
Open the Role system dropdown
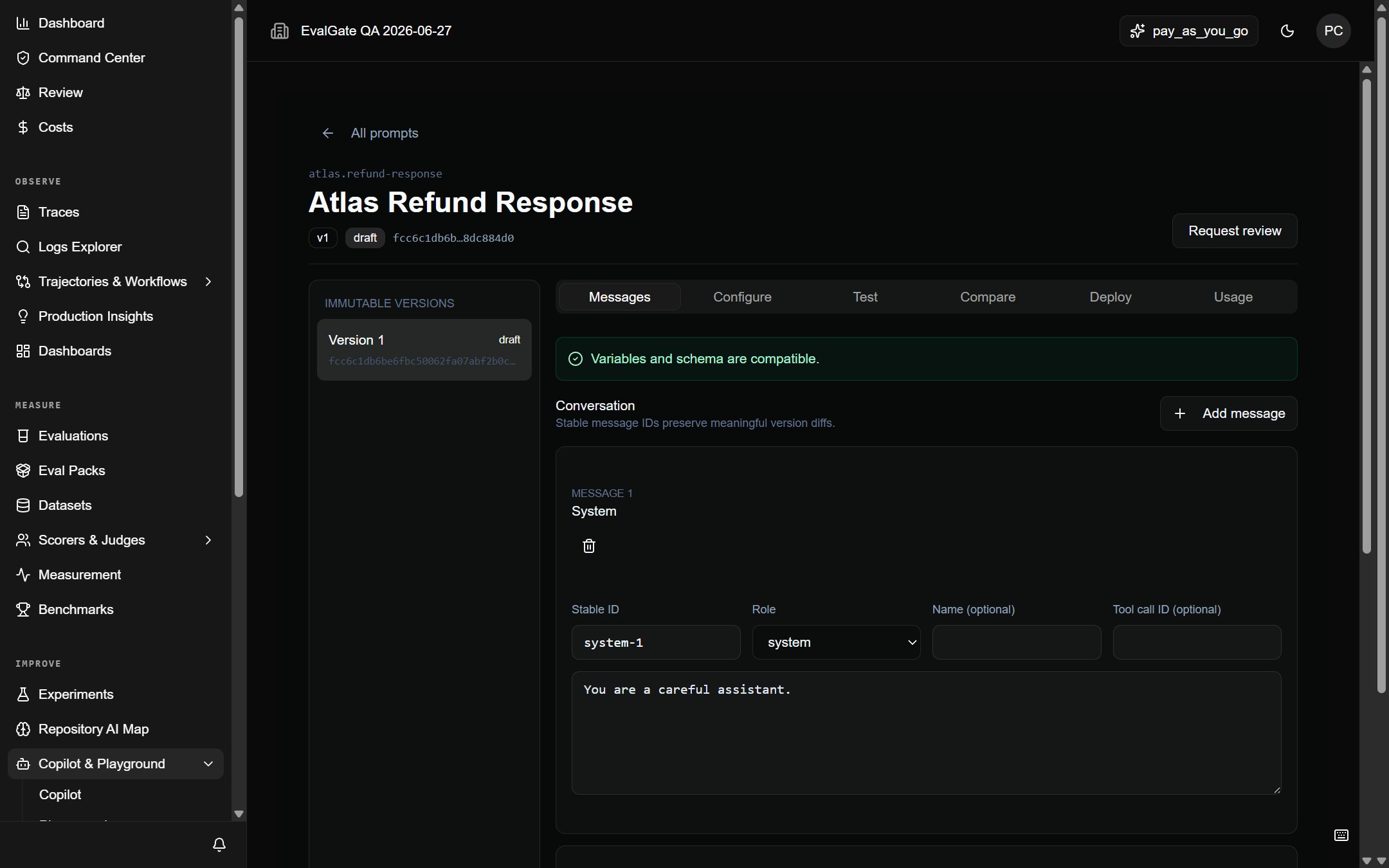pyautogui.click(x=836, y=642)
